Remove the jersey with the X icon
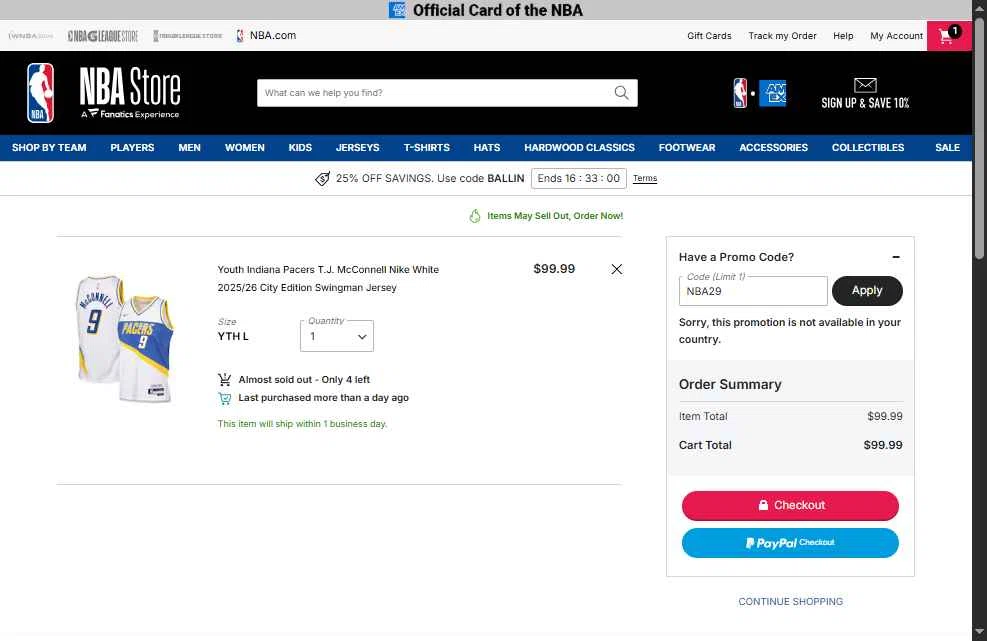987x641 pixels. tap(617, 269)
